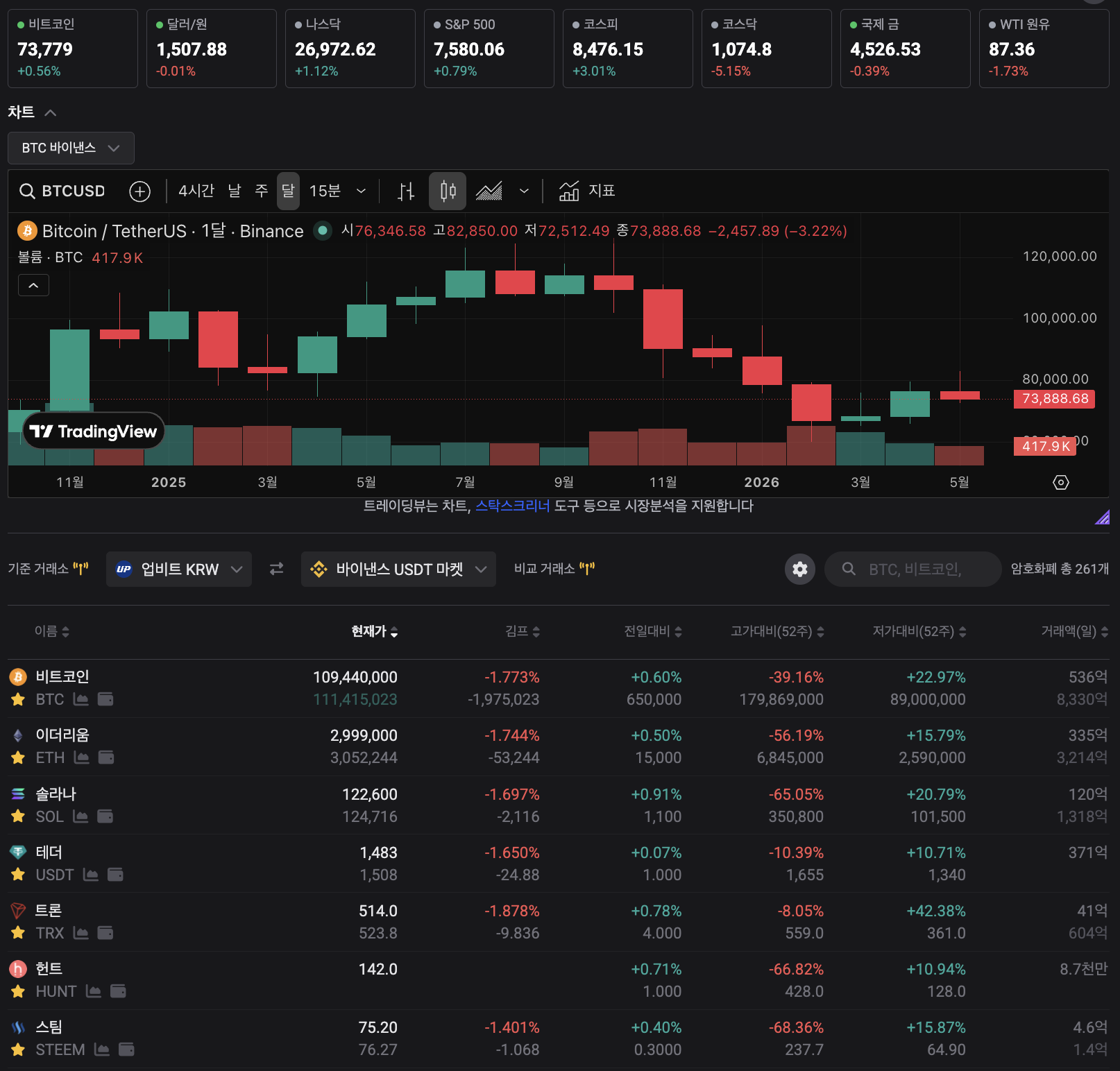Toggle favorite star for ETH
Image resolution: width=1120 pixels, height=1071 pixels.
[18, 757]
